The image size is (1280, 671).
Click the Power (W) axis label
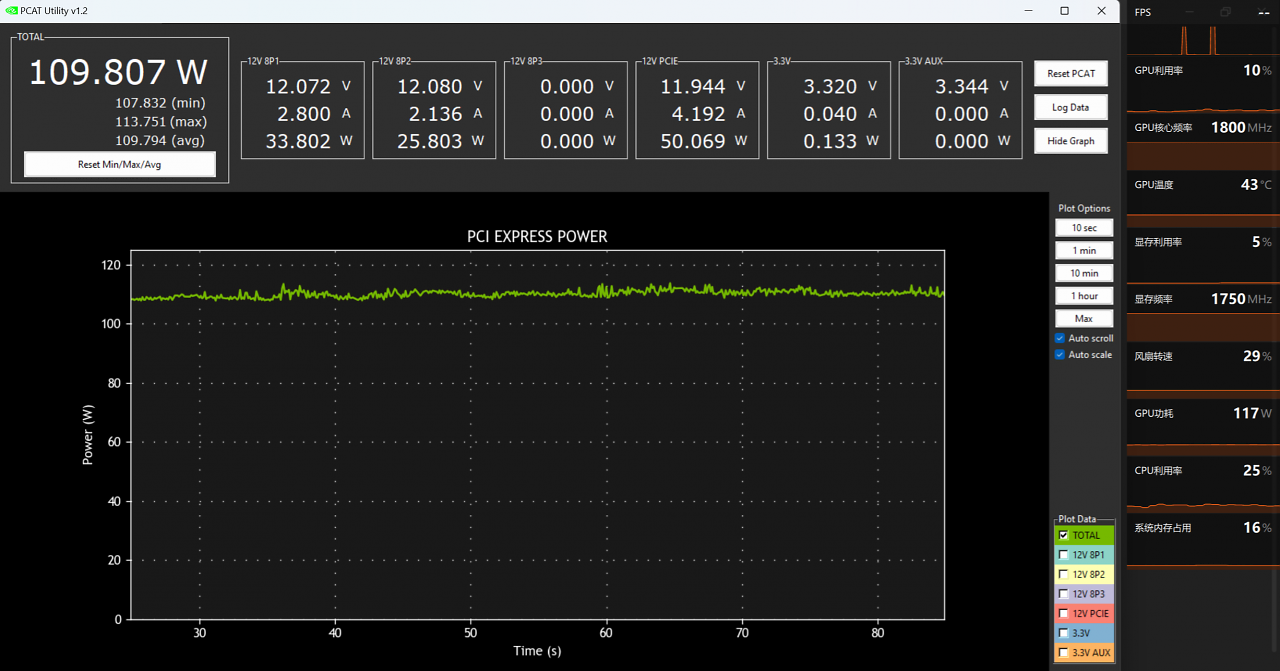(x=88, y=434)
